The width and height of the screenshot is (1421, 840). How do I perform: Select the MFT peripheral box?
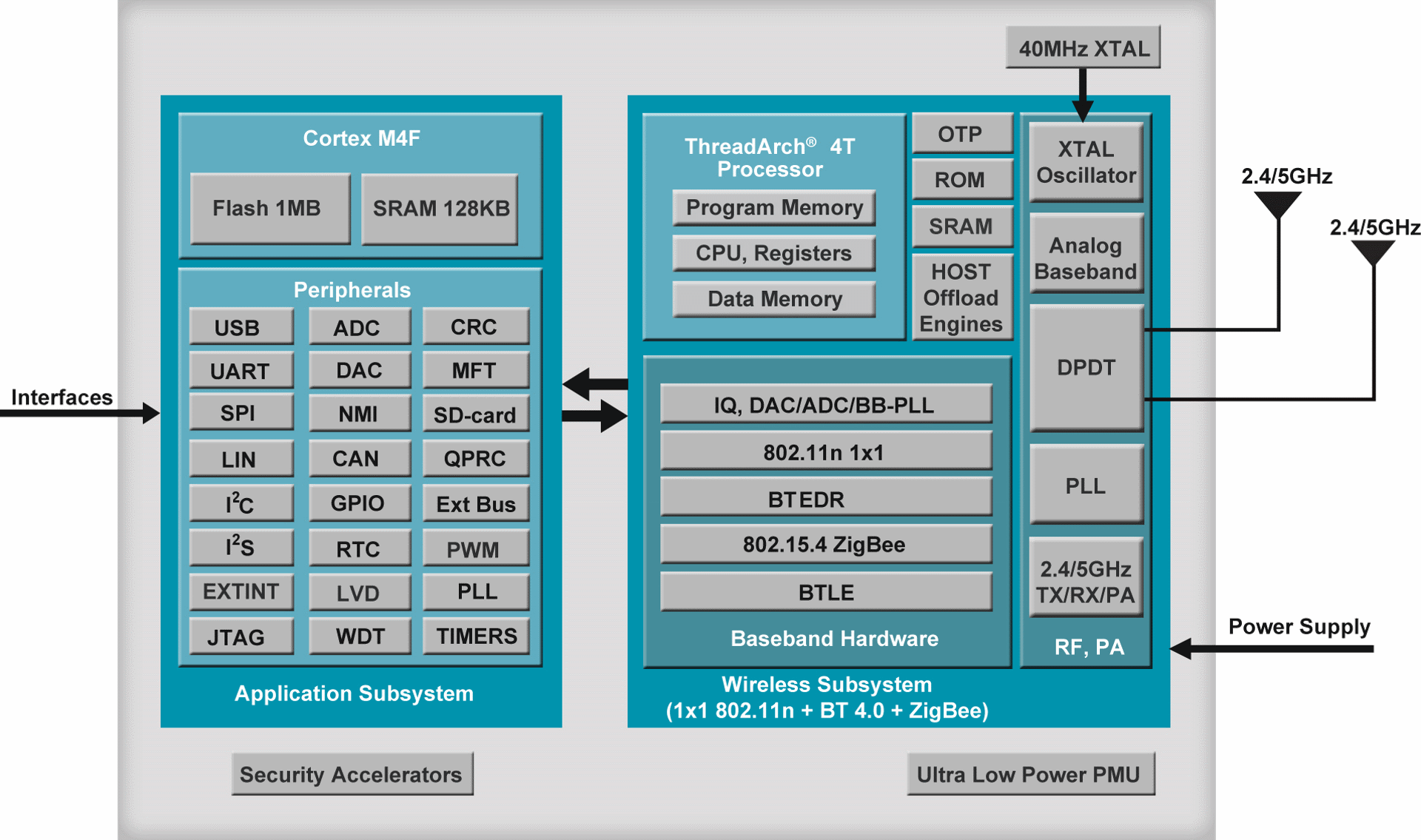[476, 371]
